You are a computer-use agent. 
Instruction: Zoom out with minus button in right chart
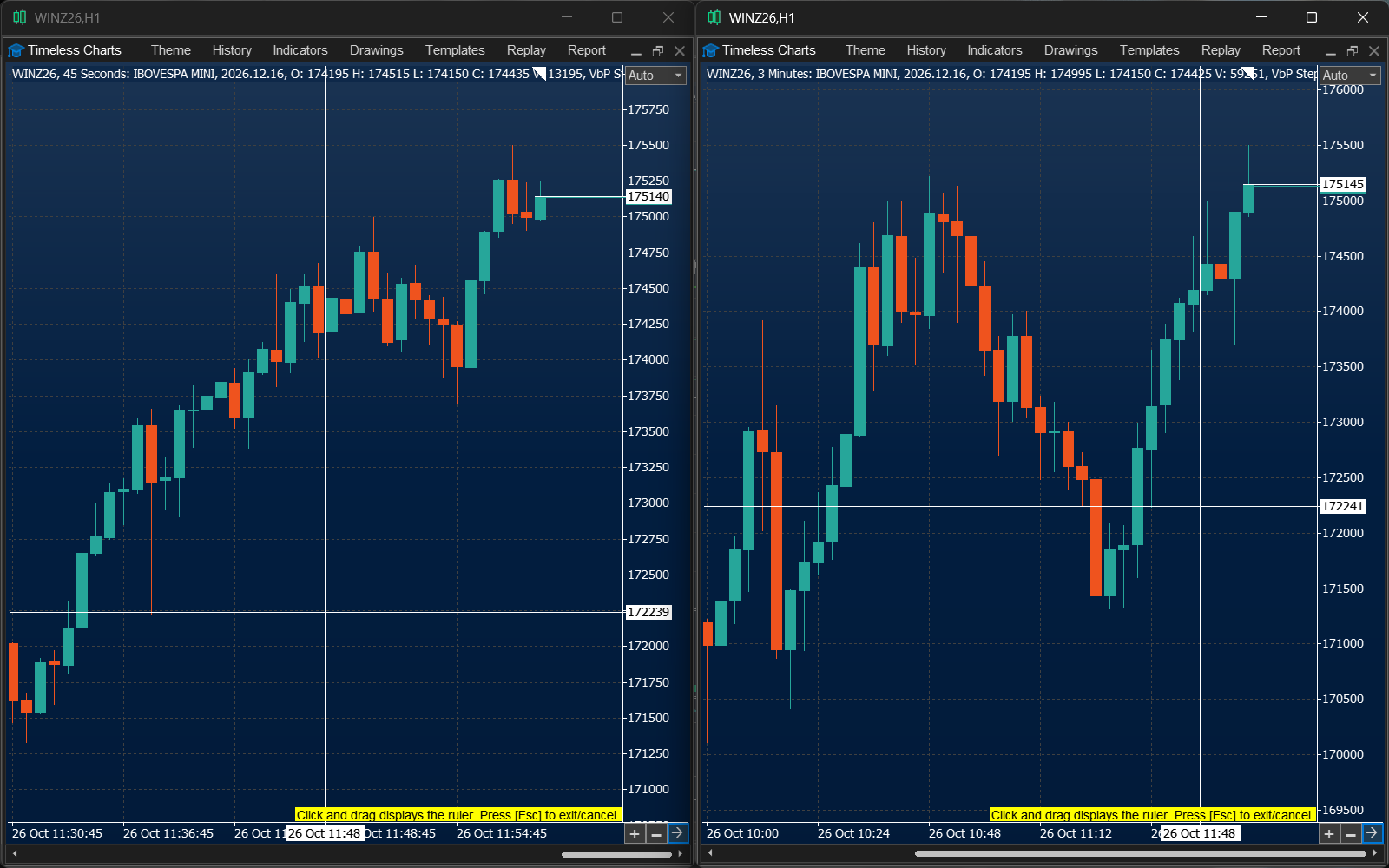(1351, 833)
